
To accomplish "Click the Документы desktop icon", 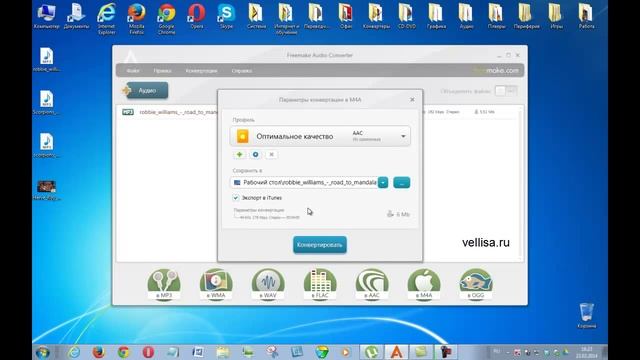I will pyautogui.click(x=76, y=16).
